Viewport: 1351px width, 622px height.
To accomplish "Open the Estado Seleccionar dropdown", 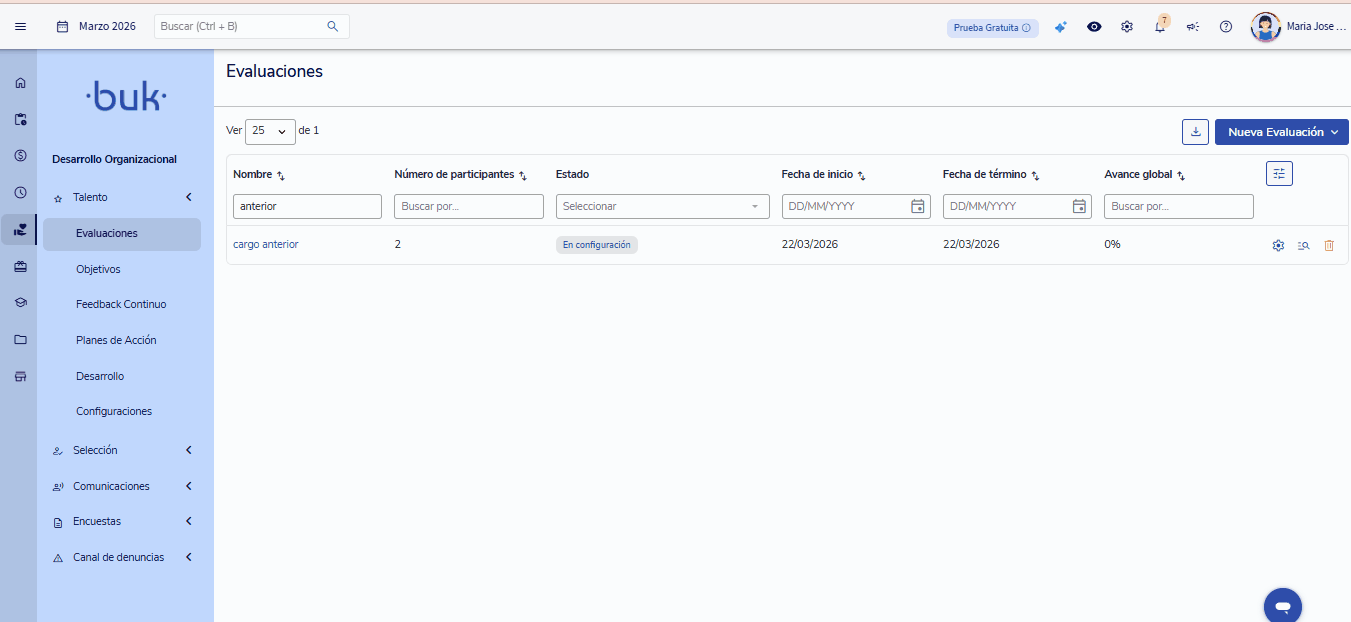I will pyautogui.click(x=660, y=206).
